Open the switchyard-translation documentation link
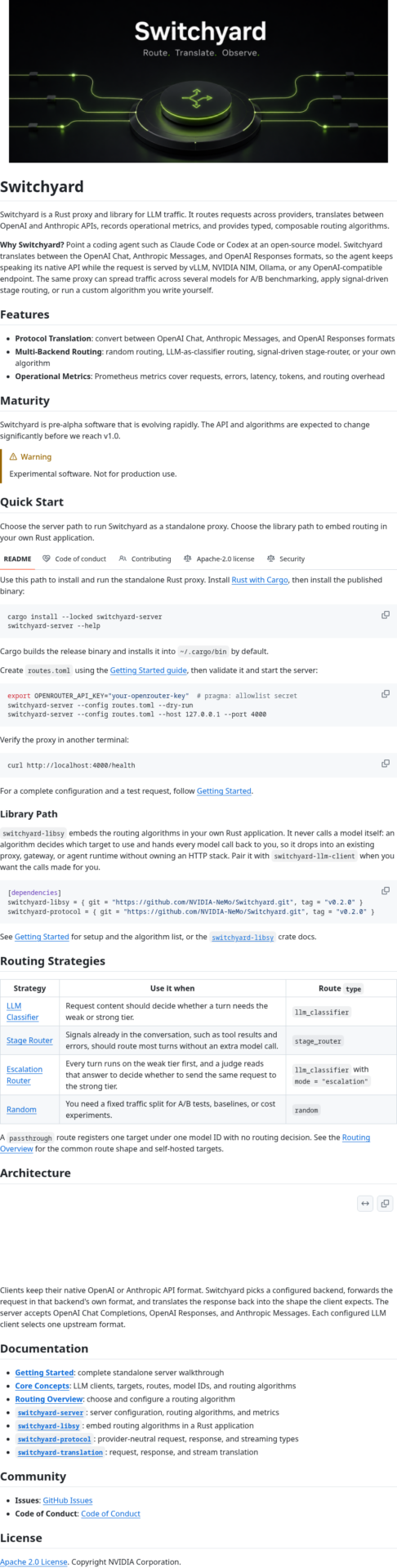Image resolution: width=397 pixels, height=1568 pixels. click(x=60, y=1452)
